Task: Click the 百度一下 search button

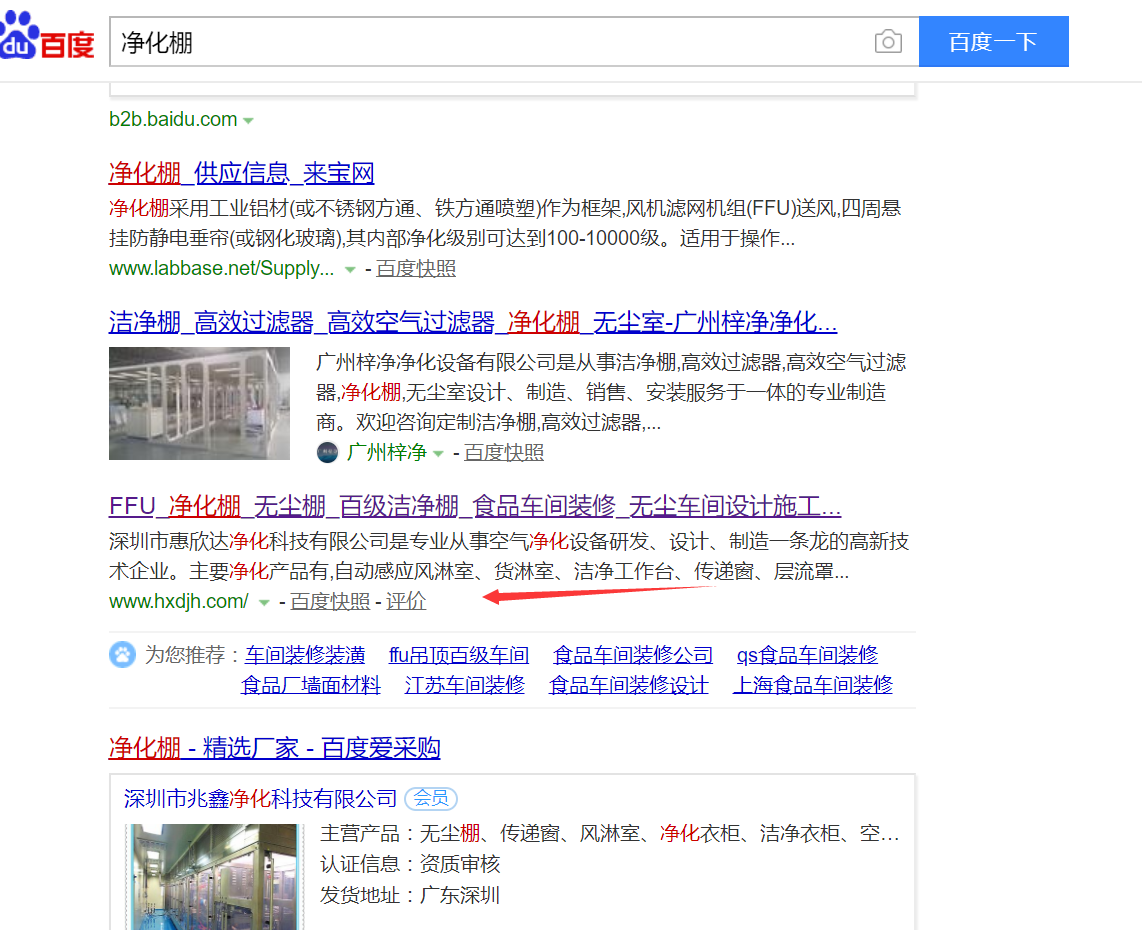Action: (x=993, y=42)
